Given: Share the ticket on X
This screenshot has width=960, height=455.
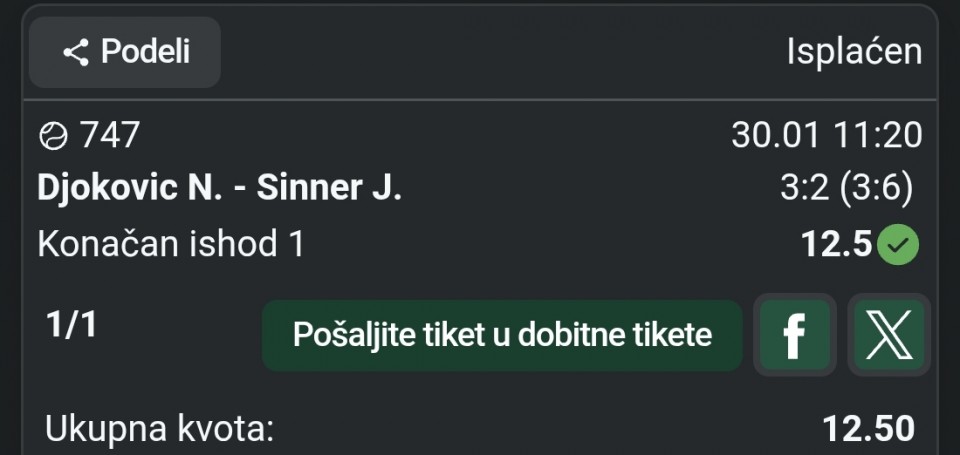Looking at the screenshot, I should pos(888,336).
